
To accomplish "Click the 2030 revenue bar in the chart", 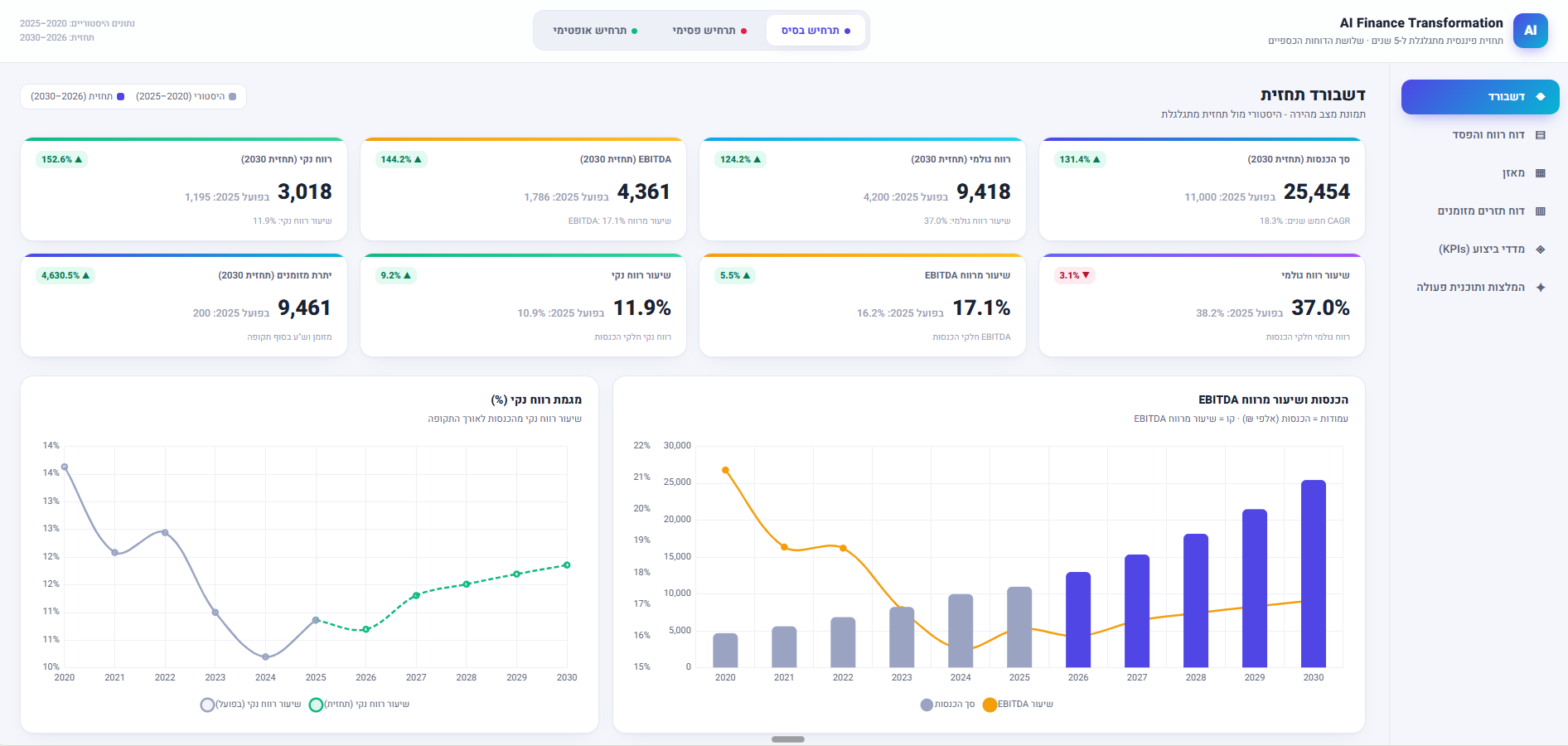I will point(1313,574).
